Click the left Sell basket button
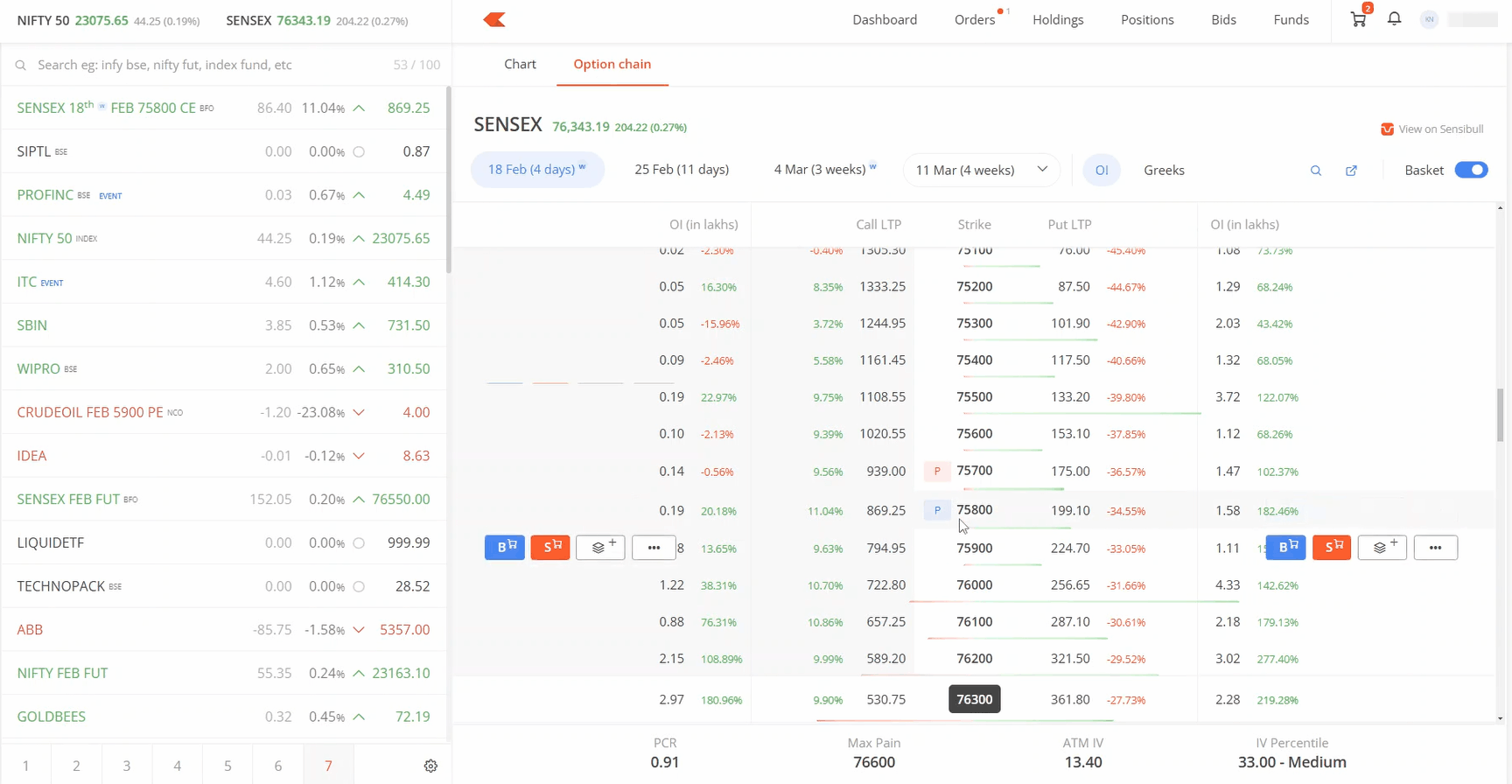Viewport: 1512px width, 784px height. click(x=550, y=548)
